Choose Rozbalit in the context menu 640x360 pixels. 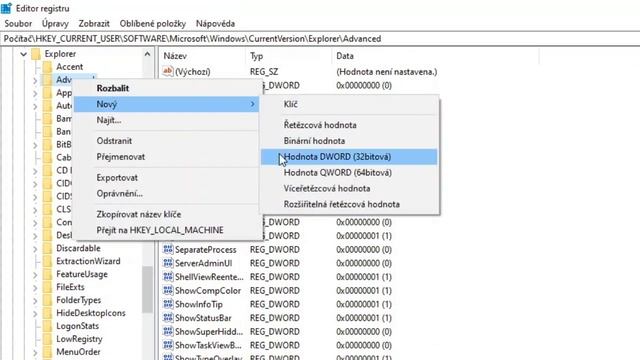[167, 88]
